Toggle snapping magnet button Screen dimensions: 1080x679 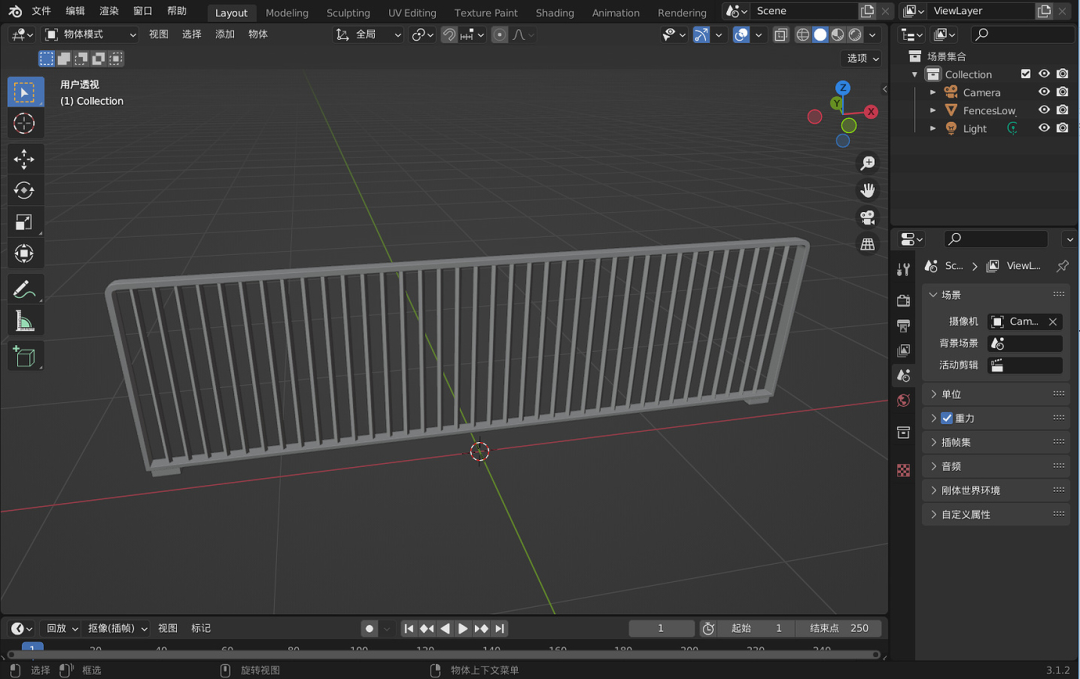pyautogui.click(x=449, y=34)
